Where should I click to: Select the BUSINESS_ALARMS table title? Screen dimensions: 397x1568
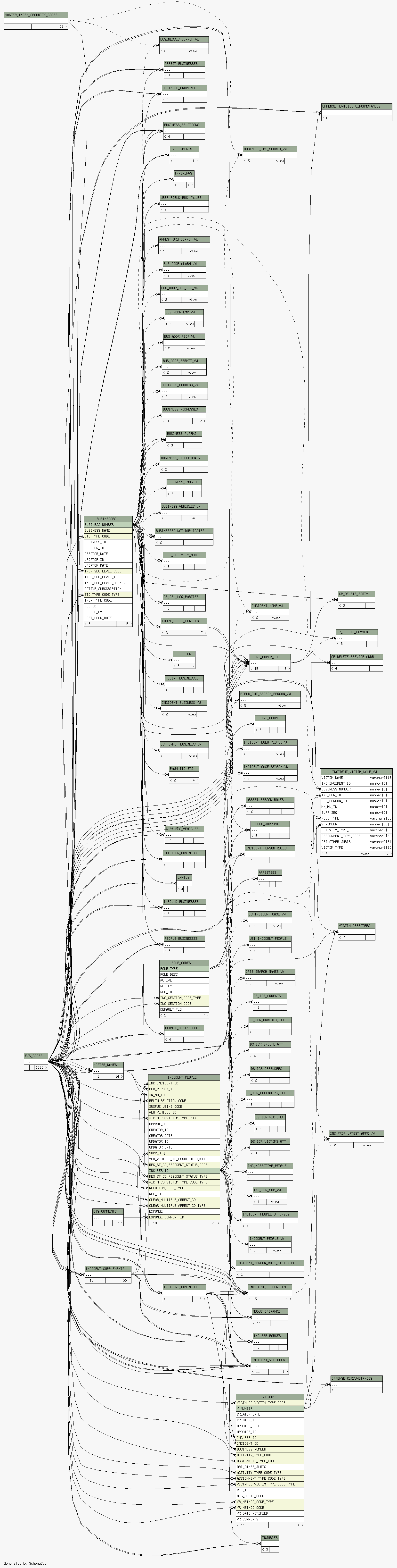pyautogui.click(x=184, y=434)
